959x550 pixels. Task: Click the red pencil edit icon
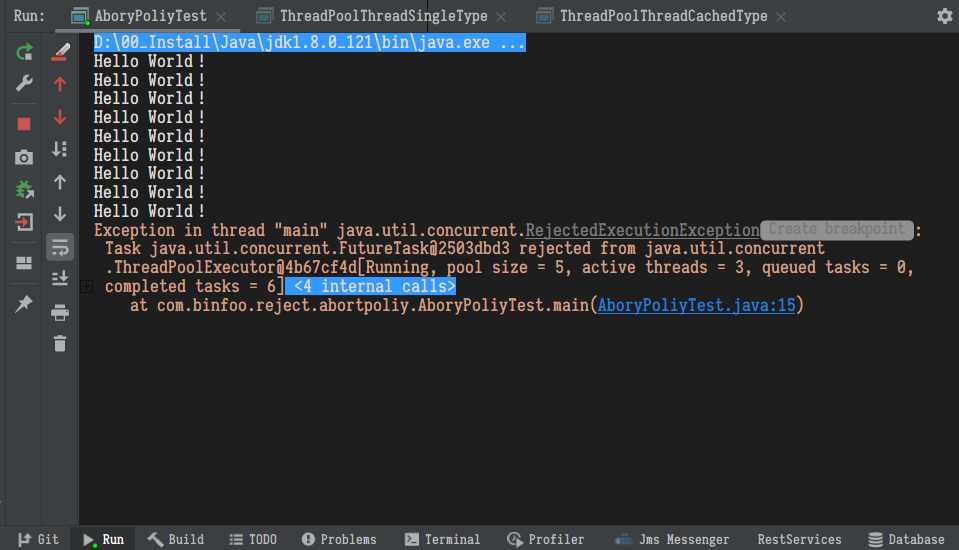pyautogui.click(x=60, y=53)
